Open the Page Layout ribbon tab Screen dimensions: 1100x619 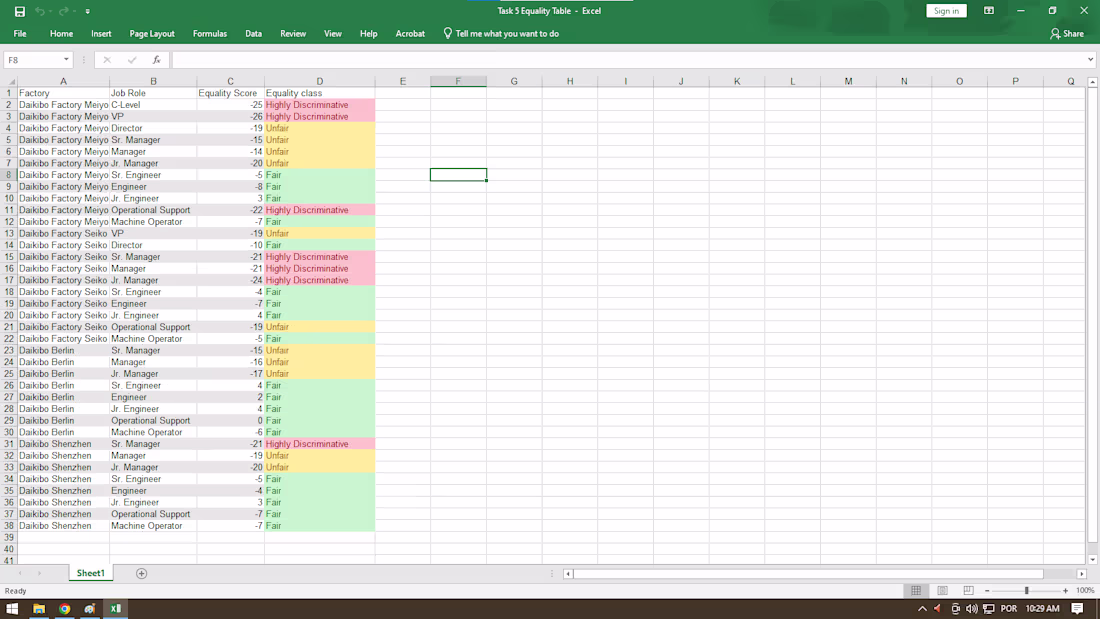coord(152,34)
